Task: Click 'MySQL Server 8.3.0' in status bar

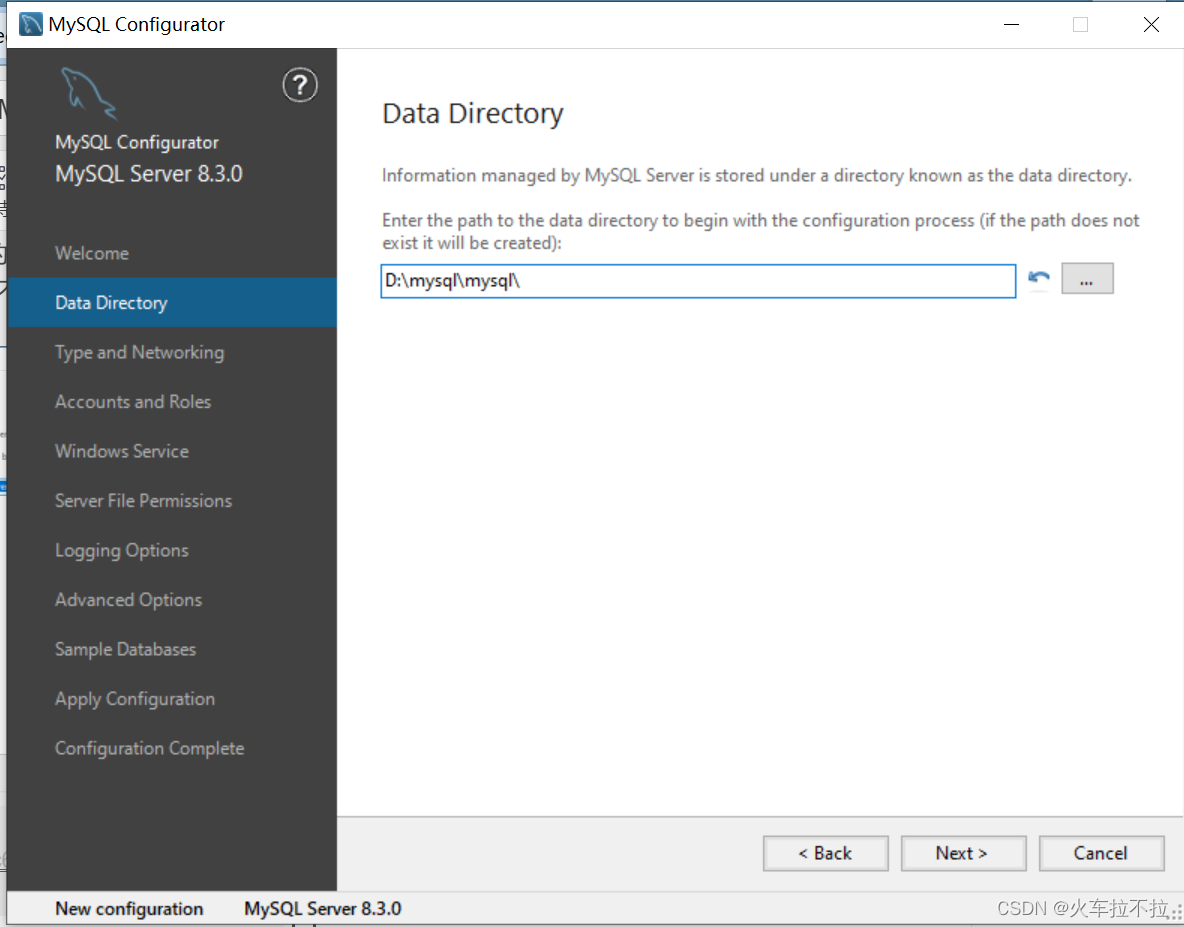Action: (x=322, y=909)
